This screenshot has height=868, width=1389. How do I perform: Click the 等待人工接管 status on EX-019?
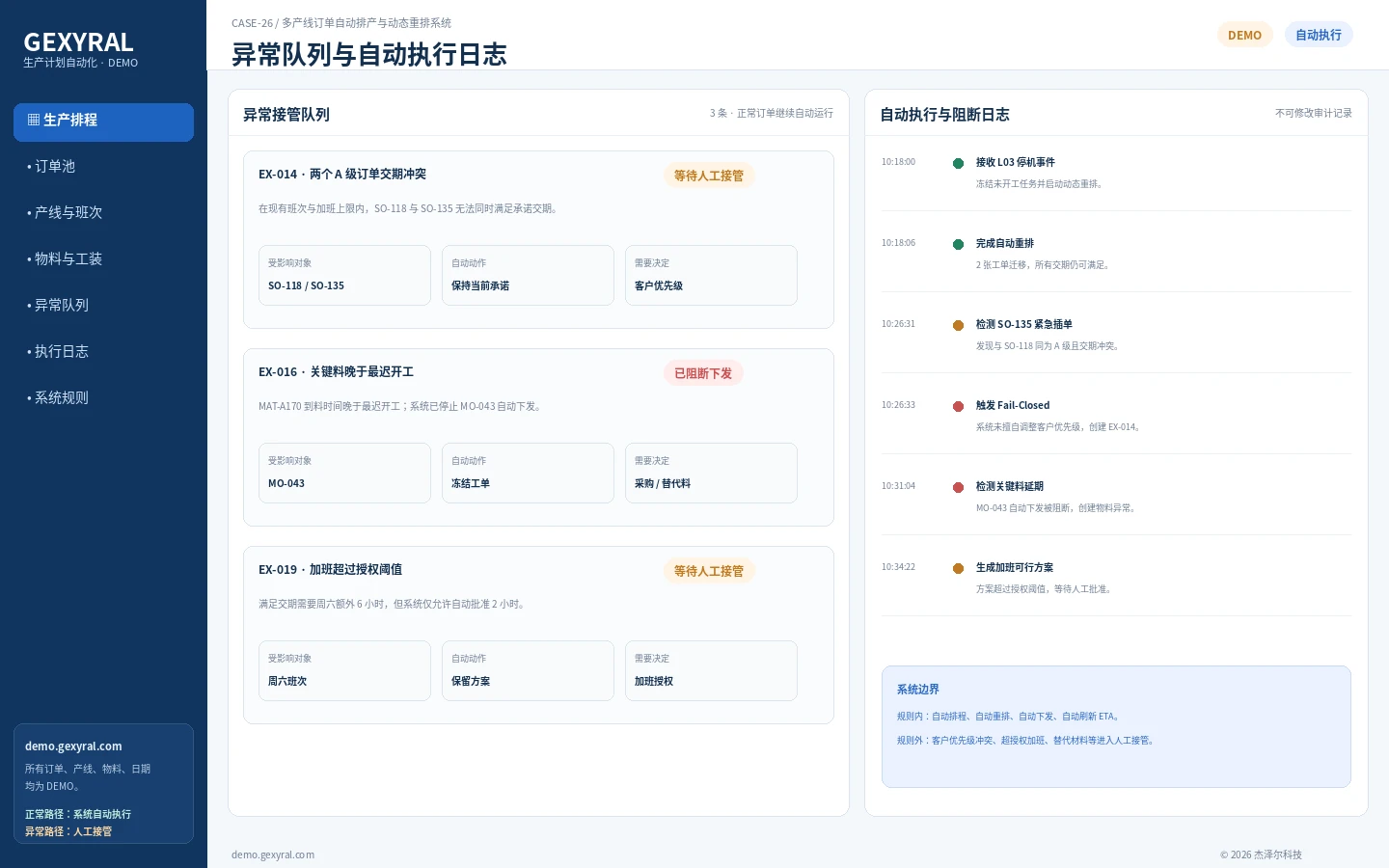tap(709, 571)
